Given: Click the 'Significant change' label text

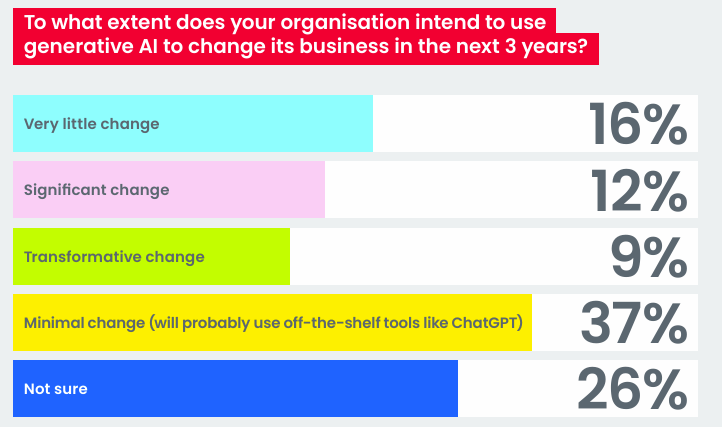Looking at the screenshot, I should point(97,190).
